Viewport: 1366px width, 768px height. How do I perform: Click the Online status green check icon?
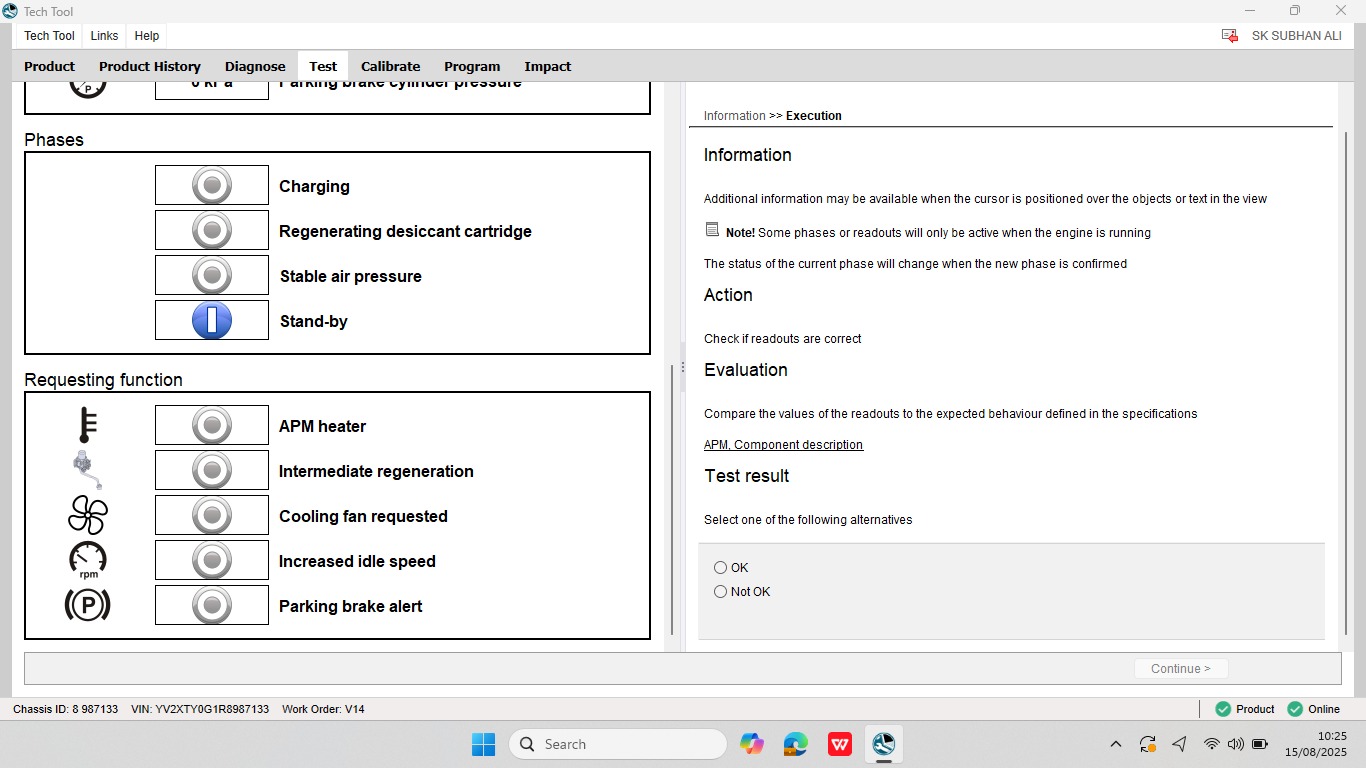coord(1295,709)
